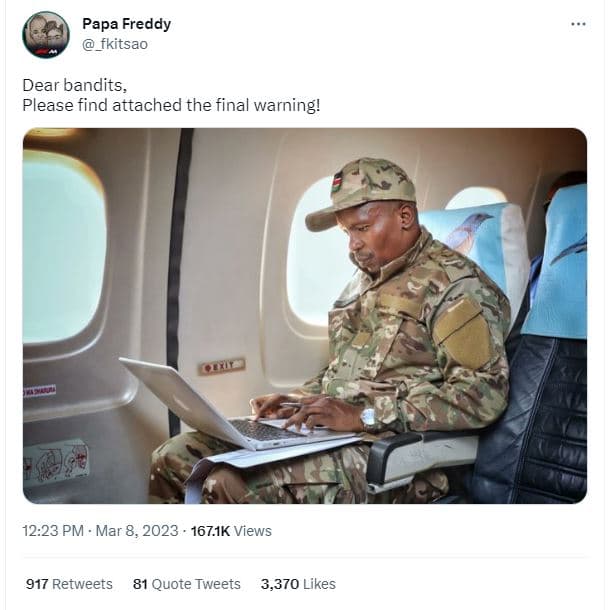This screenshot has width=614, height=610.
Task: Open the attached soldier photo
Action: (304, 315)
